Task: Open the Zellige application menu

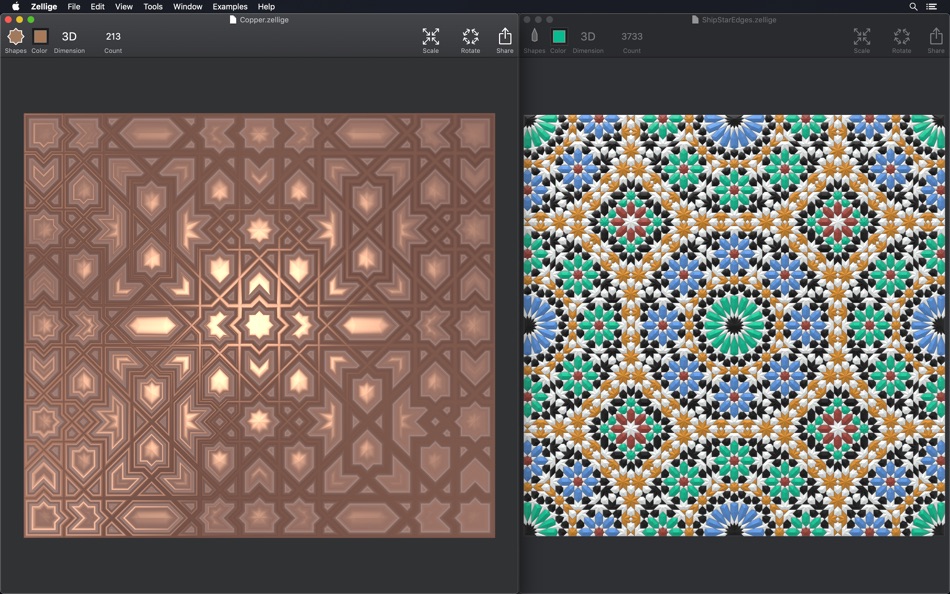Action: [x=44, y=7]
